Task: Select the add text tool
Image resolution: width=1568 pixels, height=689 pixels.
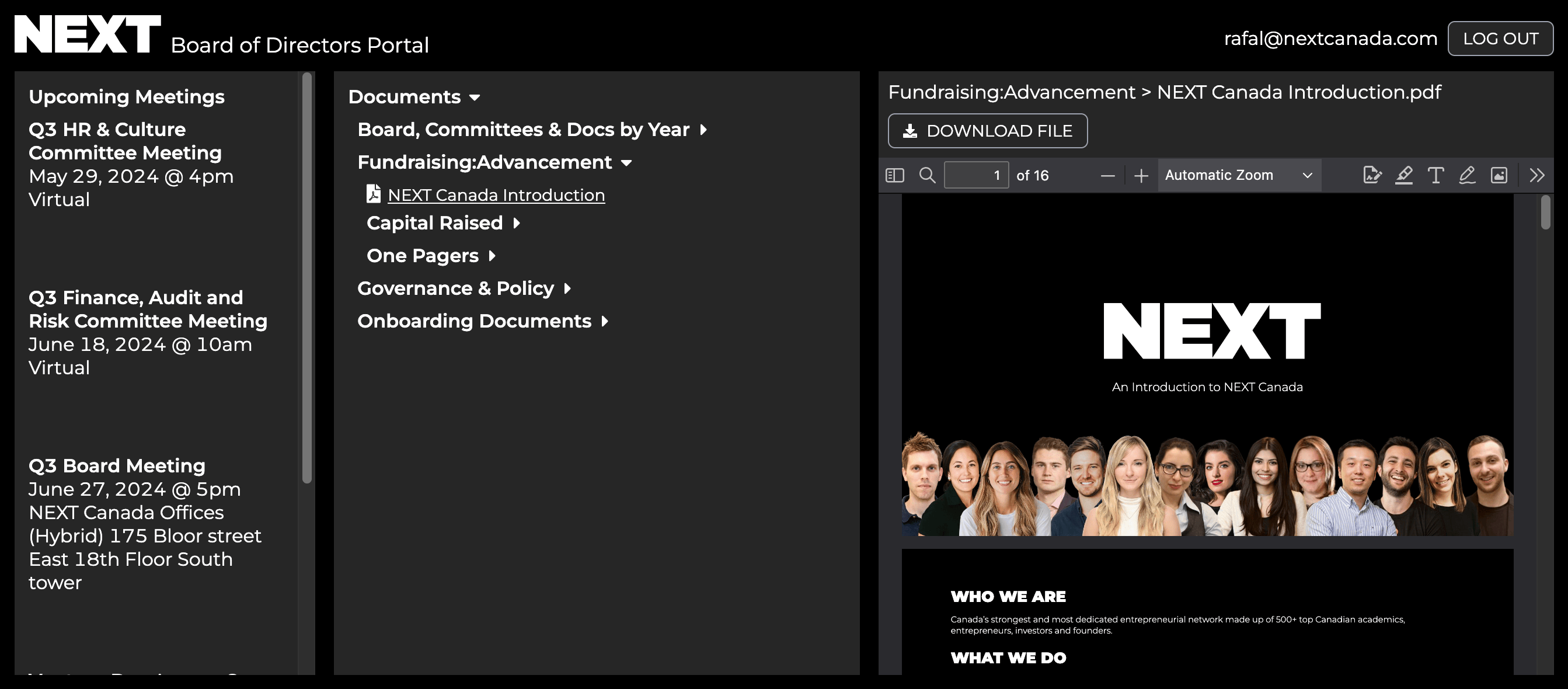Action: click(x=1435, y=176)
